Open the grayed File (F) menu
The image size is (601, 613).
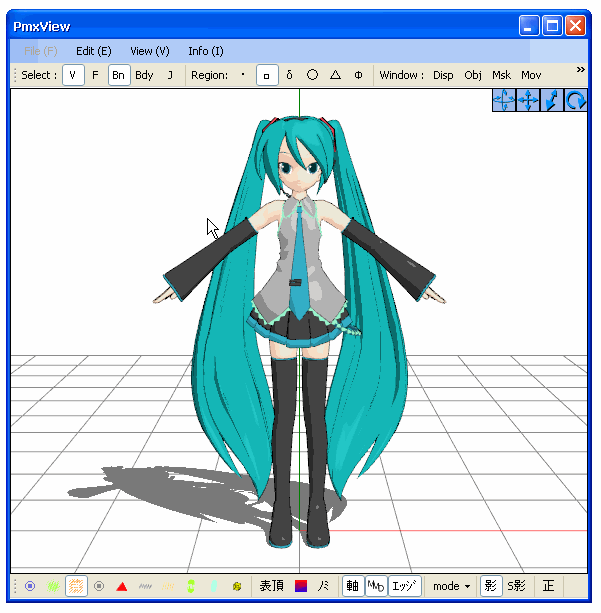[41, 51]
